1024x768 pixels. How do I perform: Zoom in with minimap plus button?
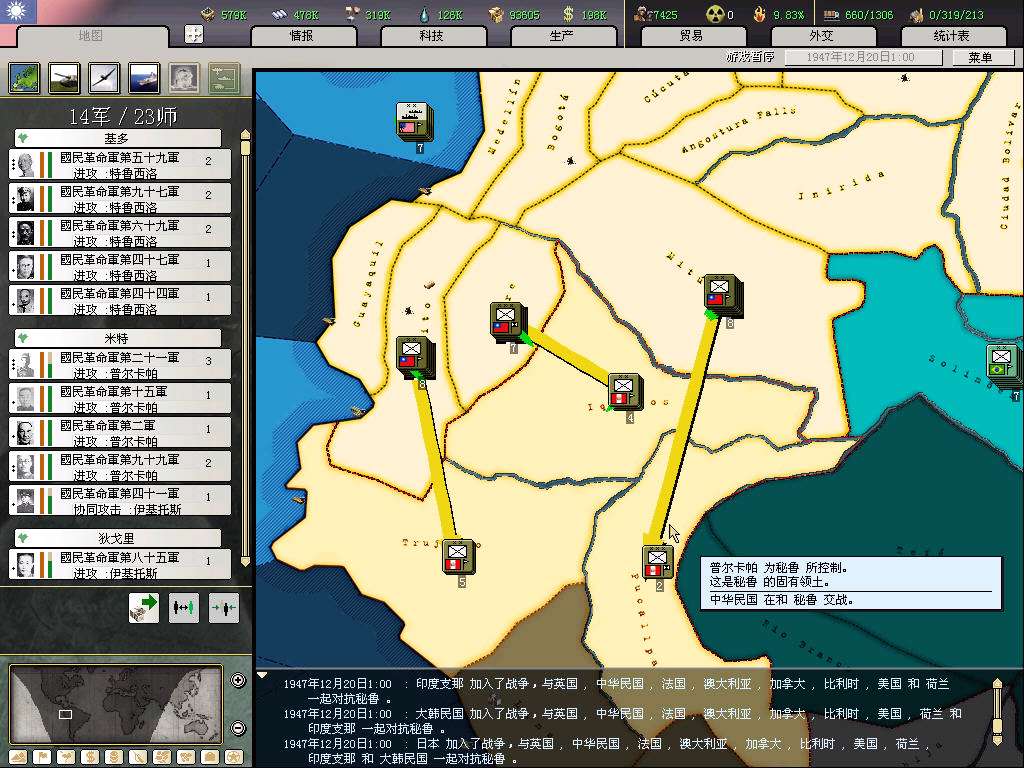coord(238,681)
